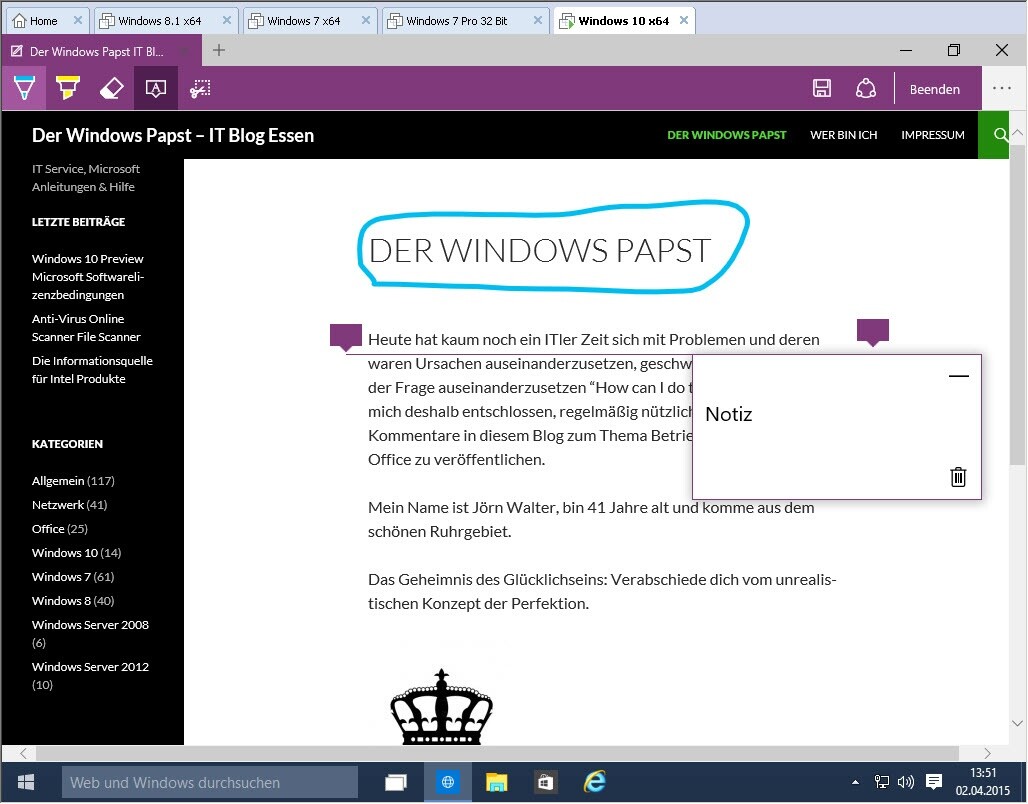The width and height of the screenshot is (1028, 804).
Task: Click Beenden to exit annotation mode
Action: (x=934, y=89)
